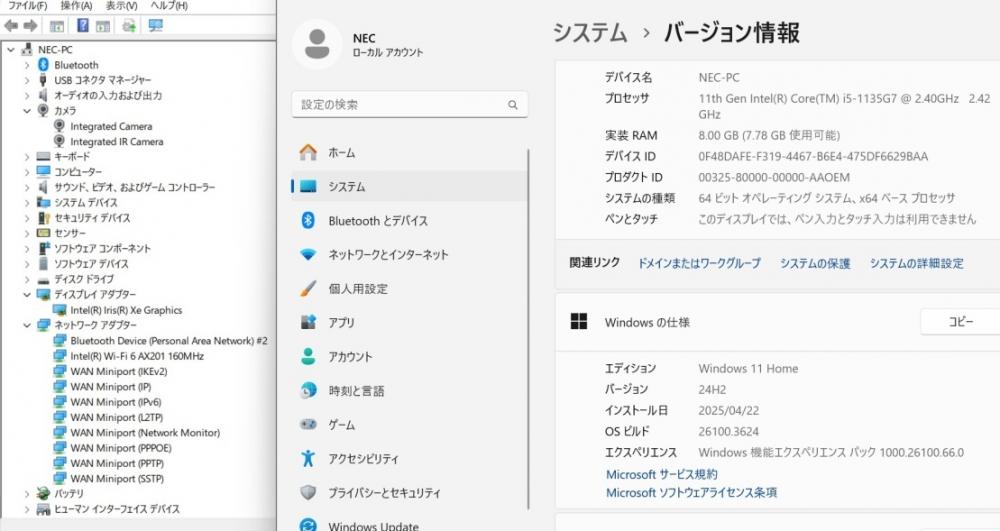Click the NEC account avatar in Settings
This screenshot has height=531, width=1000.
click(x=317, y=44)
